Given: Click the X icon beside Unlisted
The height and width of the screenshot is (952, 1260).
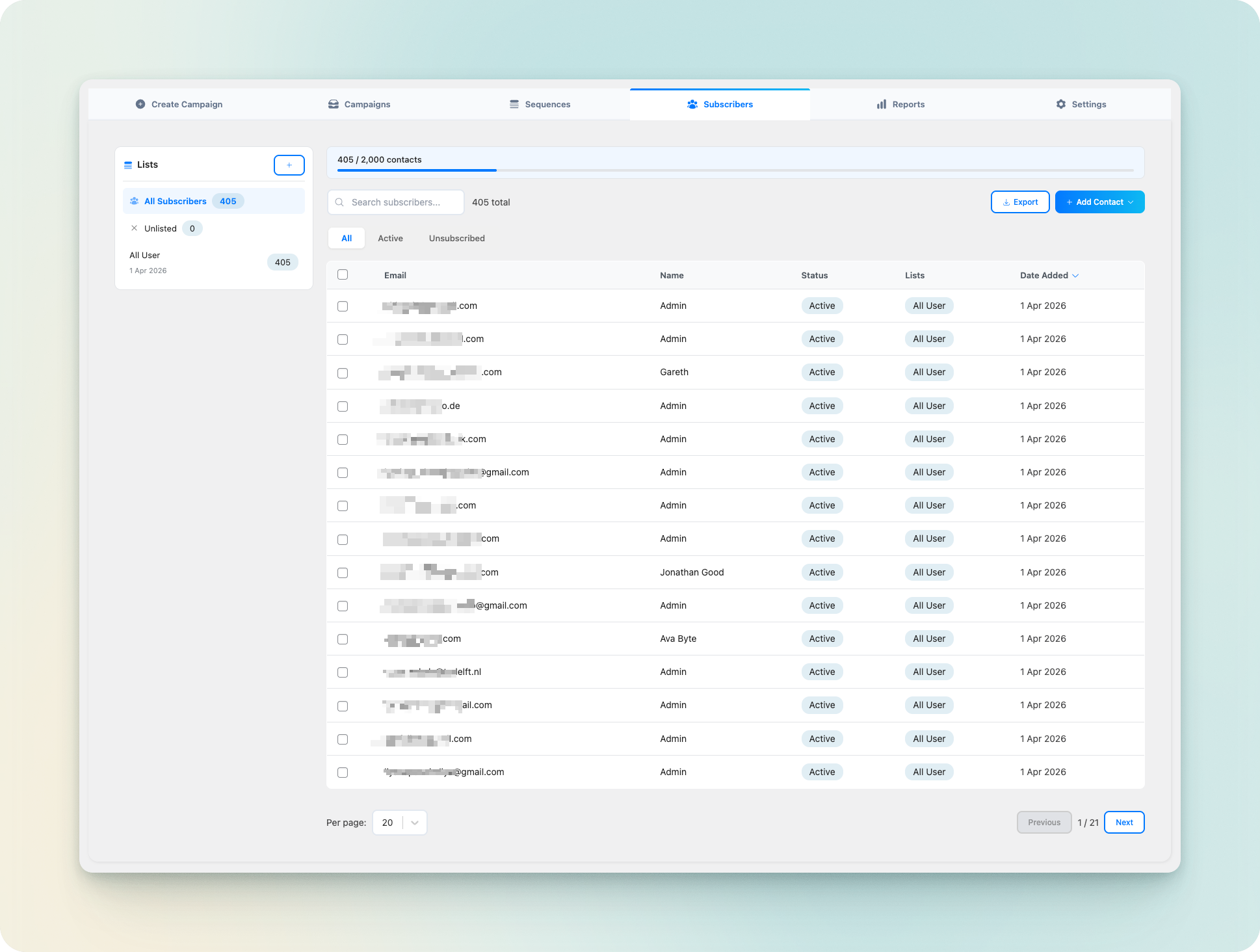Looking at the screenshot, I should [x=134, y=228].
